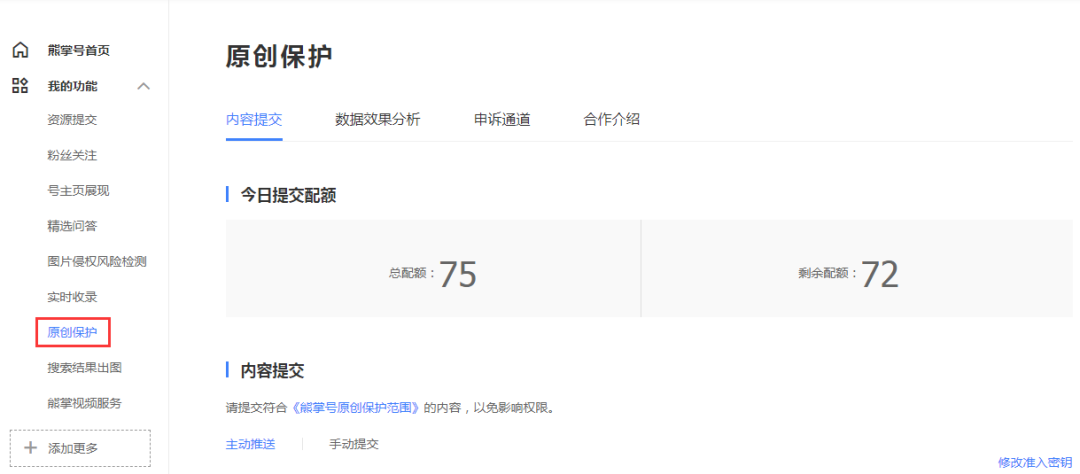Image resolution: width=1080 pixels, height=474 pixels.
Task: Collapse the 我的功能 section chevron
Action: 143,86
